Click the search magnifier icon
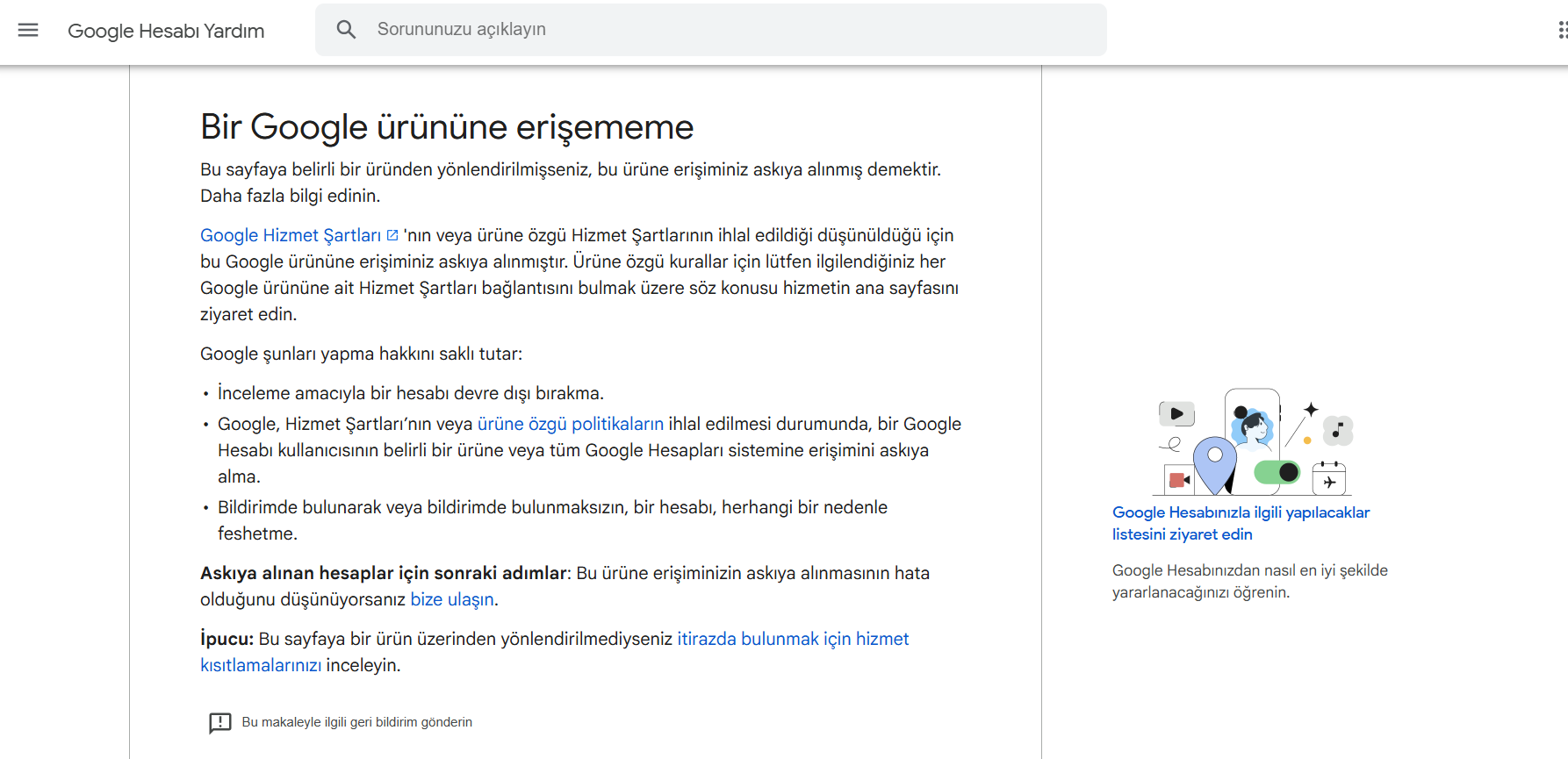Image resolution: width=1568 pixels, height=759 pixels. coord(347,30)
